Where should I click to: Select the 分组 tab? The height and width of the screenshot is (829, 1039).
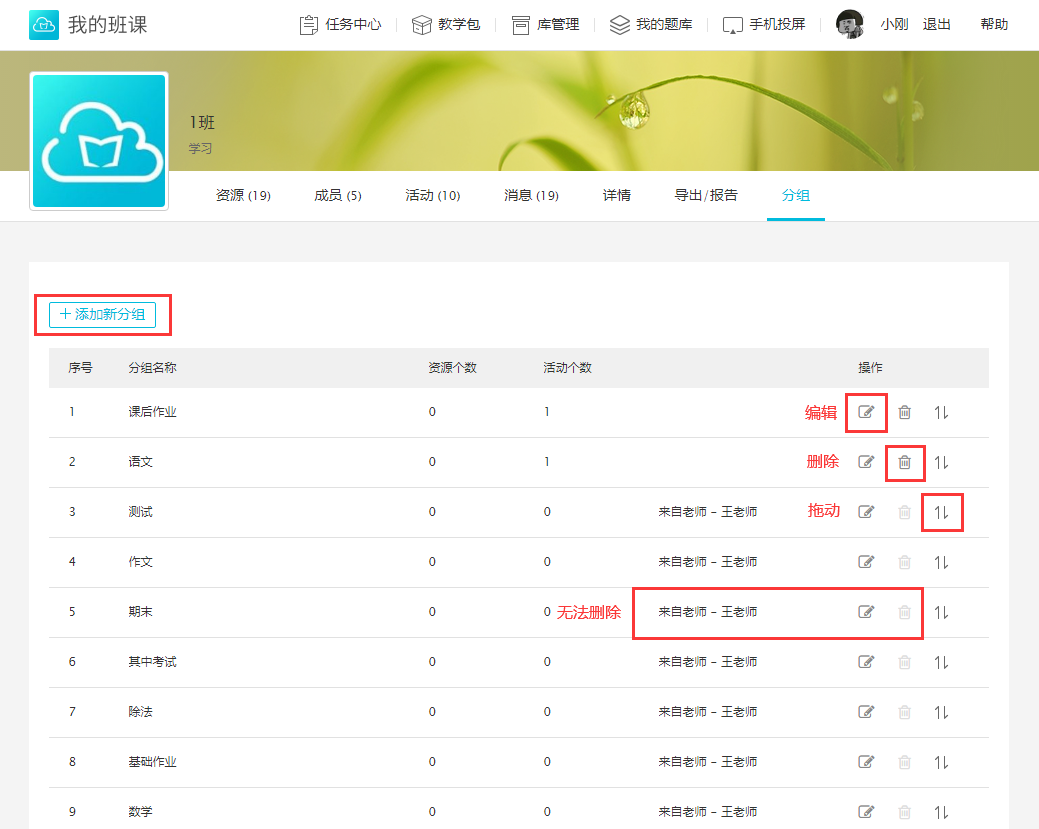click(796, 195)
